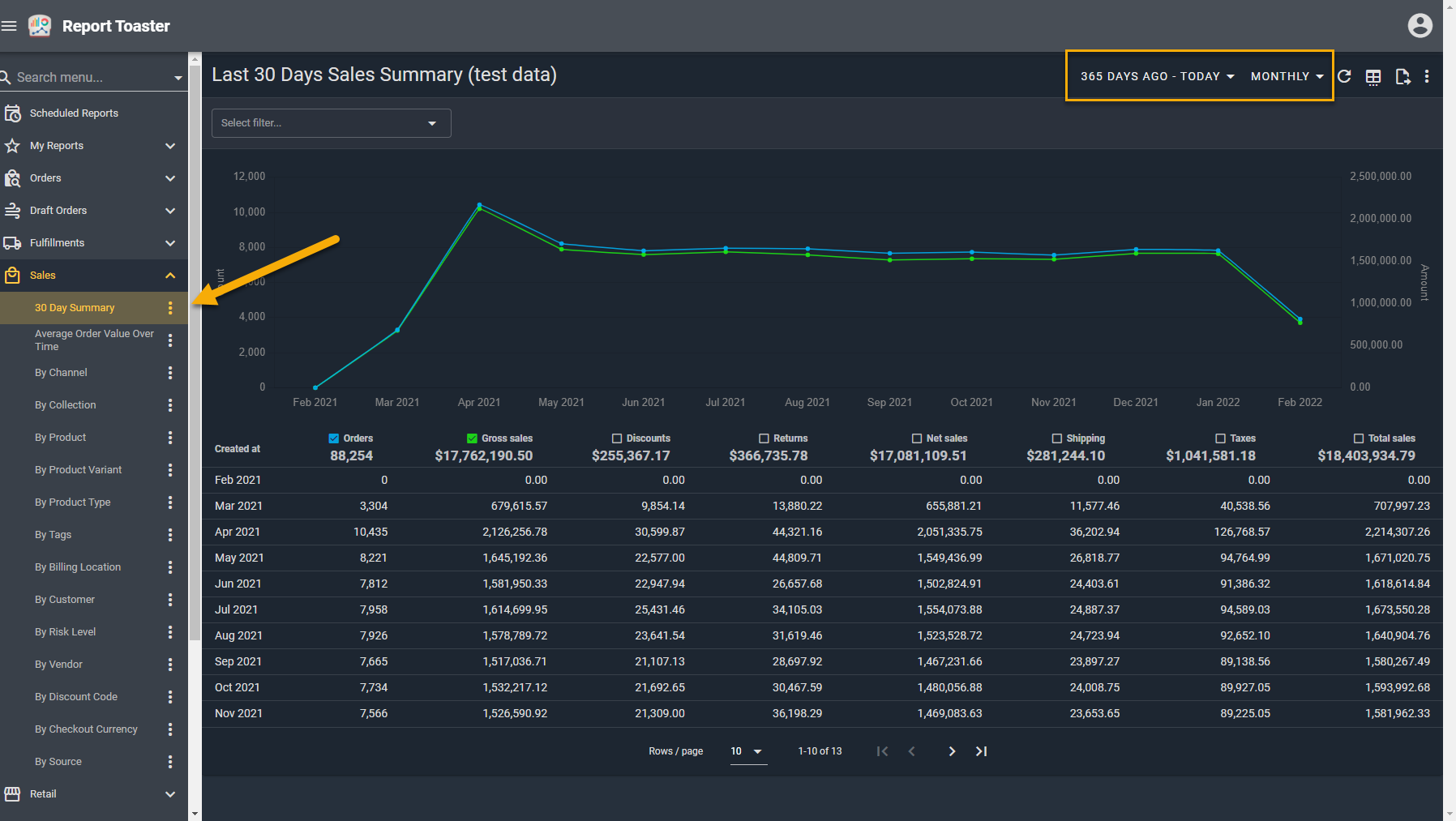
Task: Open options for By Channel report
Action: tap(170, 373)
